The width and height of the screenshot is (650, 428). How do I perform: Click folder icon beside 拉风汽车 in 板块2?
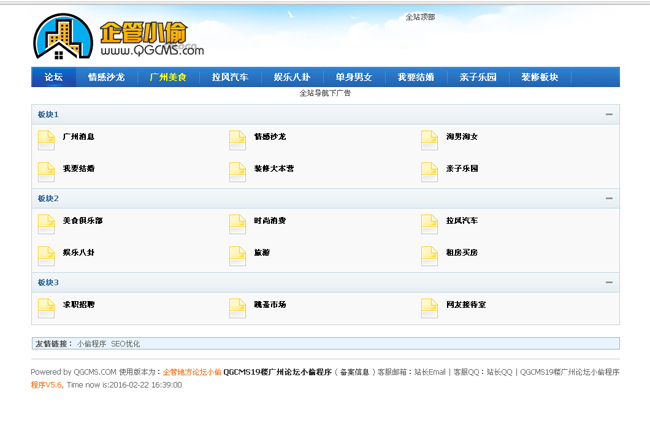[429, 224]
